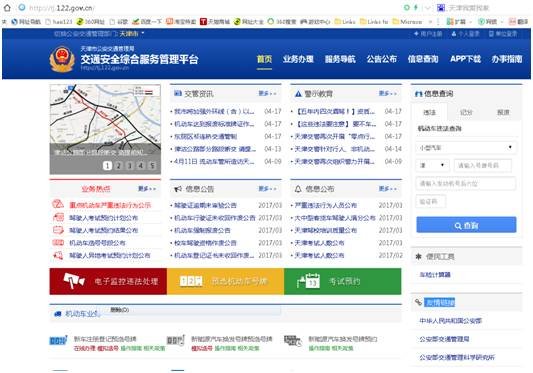Image resolution: width=533 pixels, height=373 pixels.
Task: Switch to the 报废 query tab
Action: pos(503,113)
